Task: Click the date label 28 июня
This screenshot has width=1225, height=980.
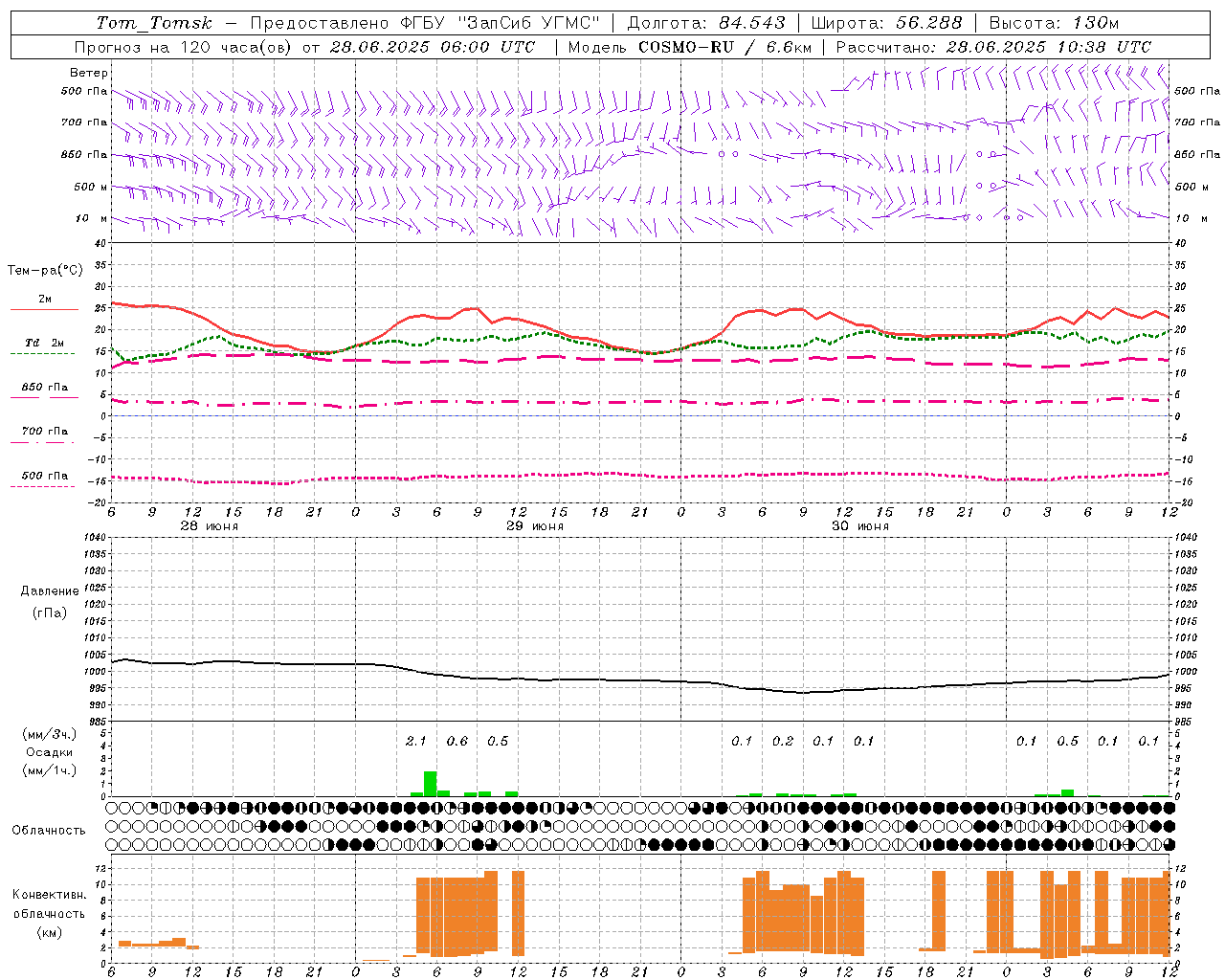Action: 210,526
